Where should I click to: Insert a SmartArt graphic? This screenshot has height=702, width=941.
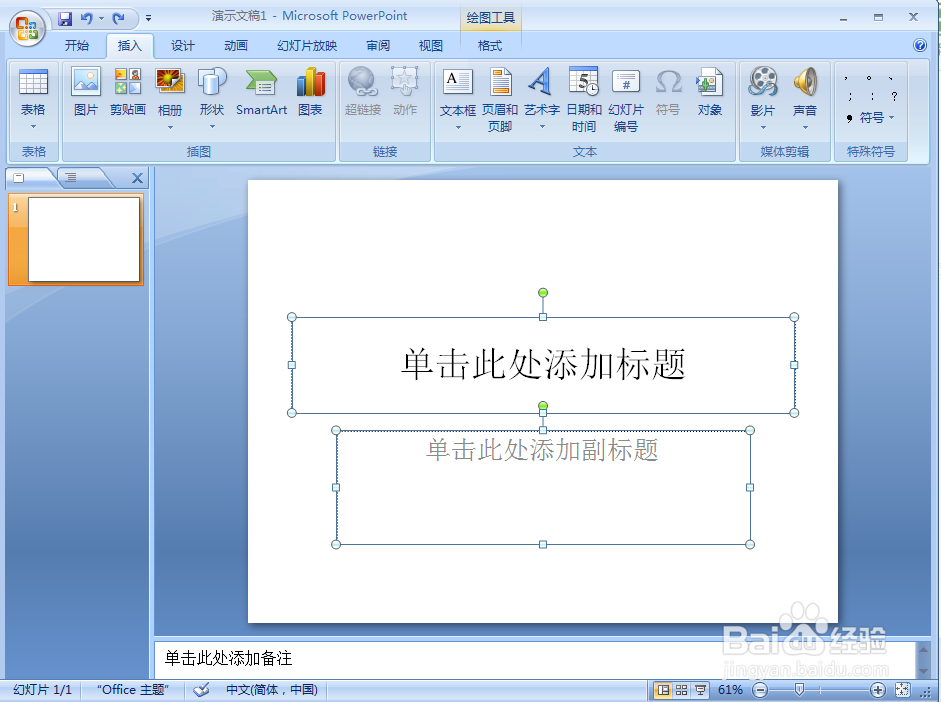click(262, 92)
